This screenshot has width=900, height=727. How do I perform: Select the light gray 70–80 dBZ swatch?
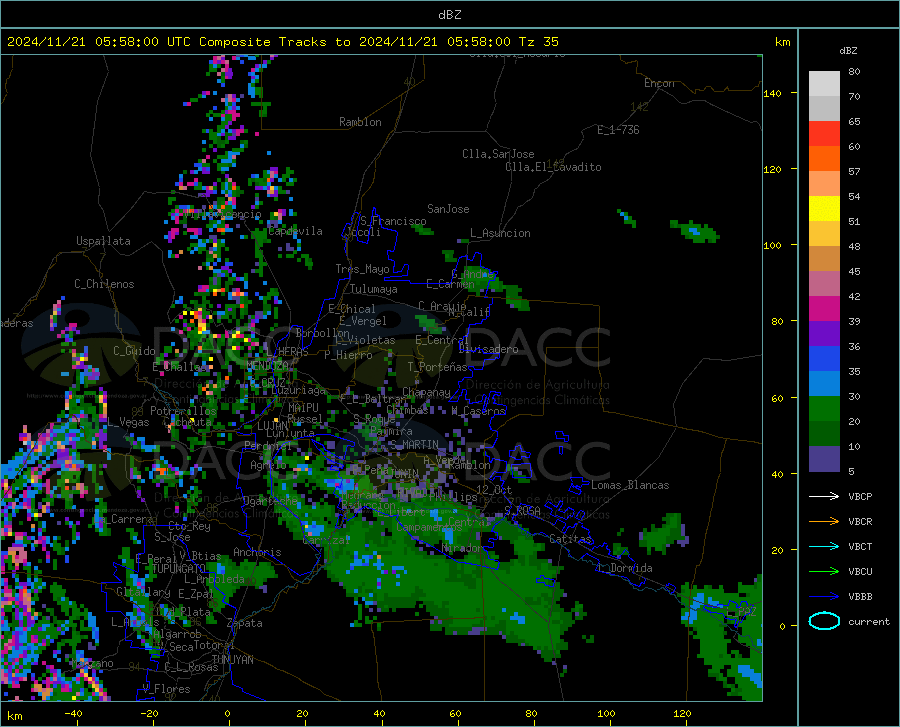pyautogui.click(x=824, y=84)
